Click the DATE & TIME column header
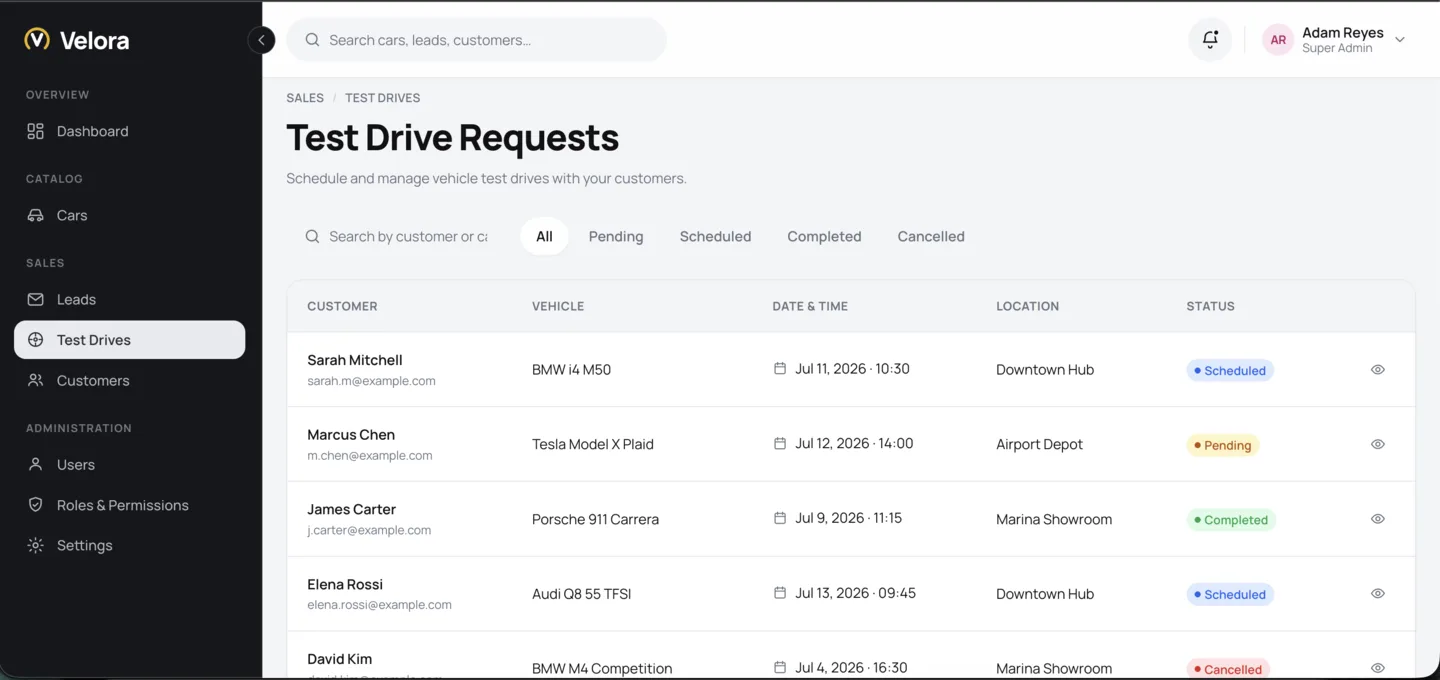The image size is (1440, 680). click(x=810, y=306)
